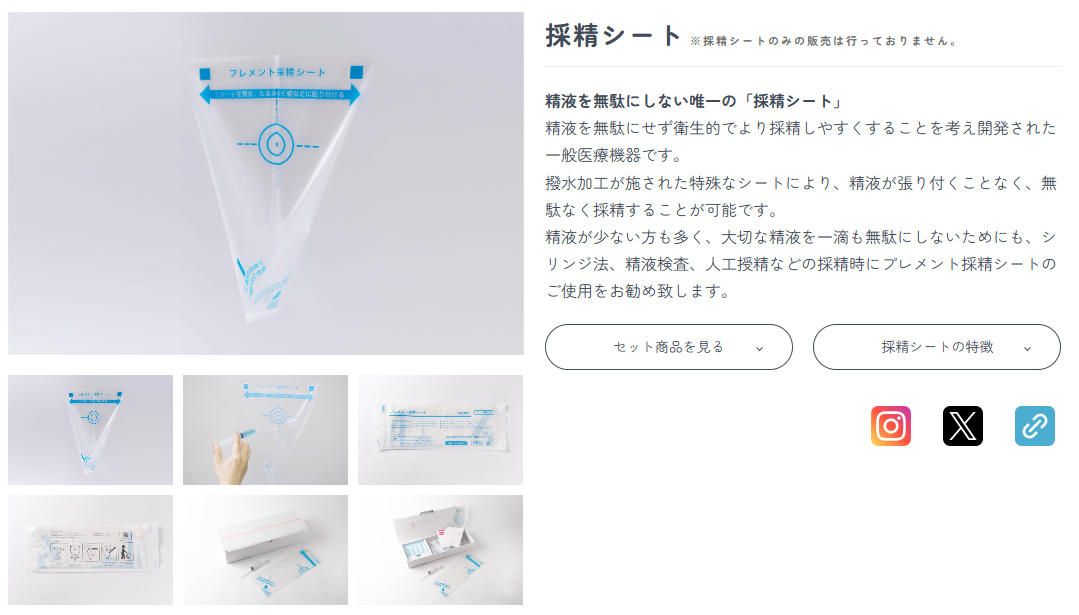Expand the 採精シートの特徴 dropdown button
The width and height of the screenshot is (1079, 615).
tap(937, 347)
